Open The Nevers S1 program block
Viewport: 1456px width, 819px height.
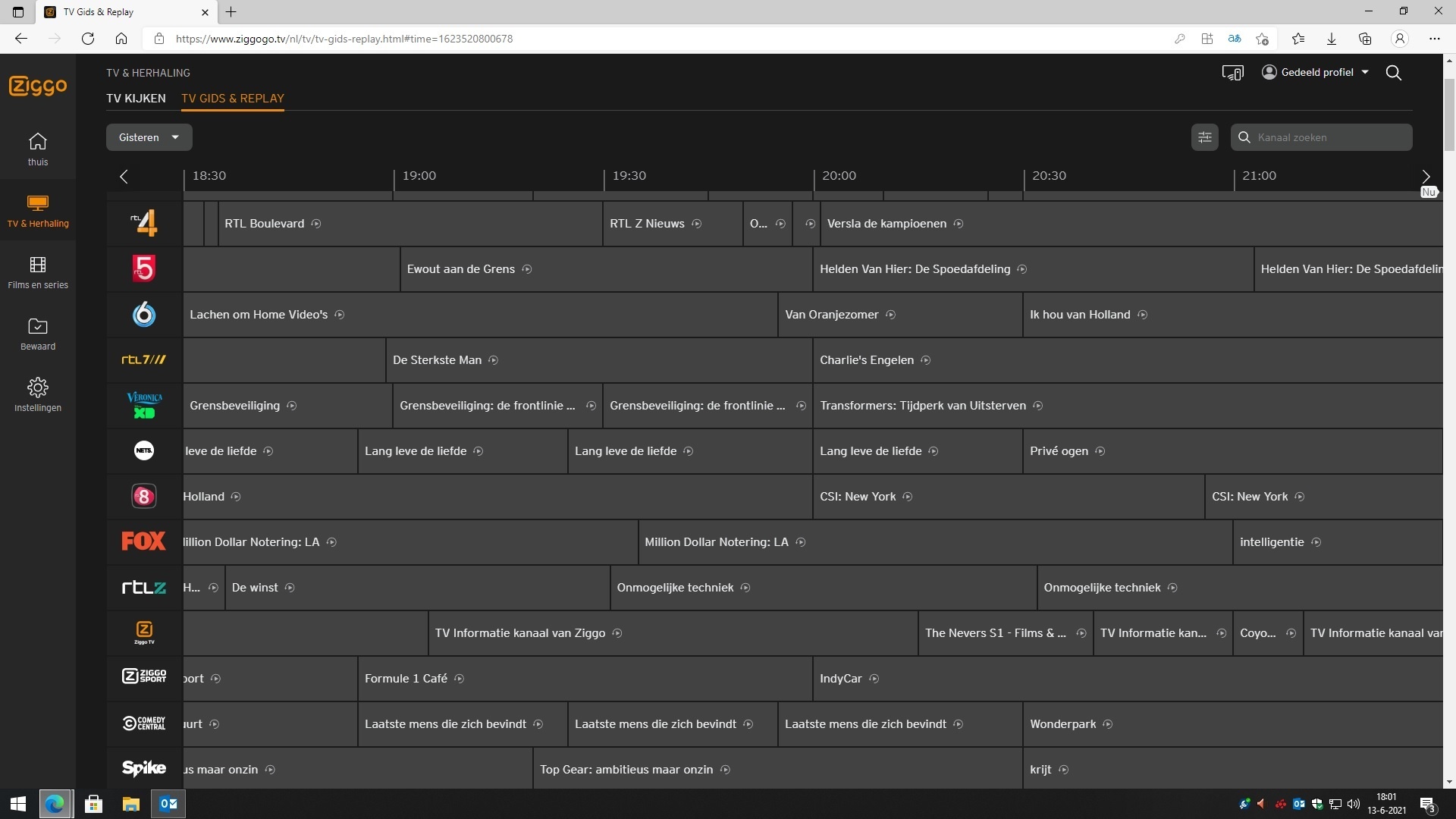pos(1006,633)
